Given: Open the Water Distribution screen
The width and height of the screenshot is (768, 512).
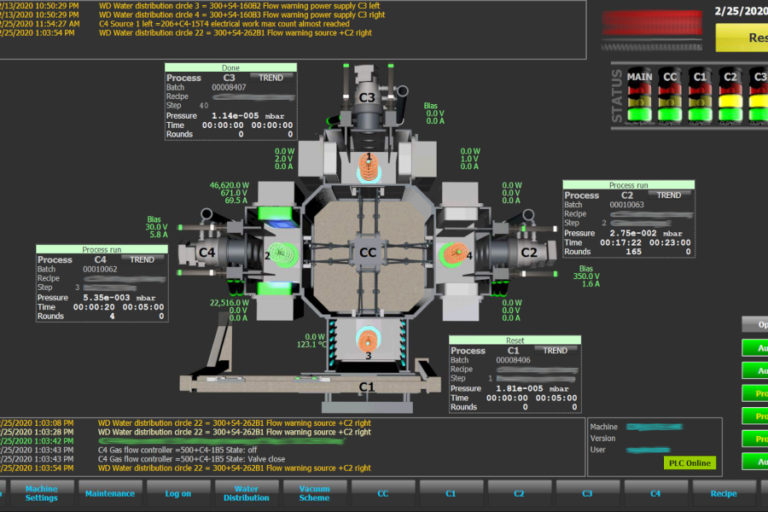Looking at the screenshot, I should (x=246, y=493).
